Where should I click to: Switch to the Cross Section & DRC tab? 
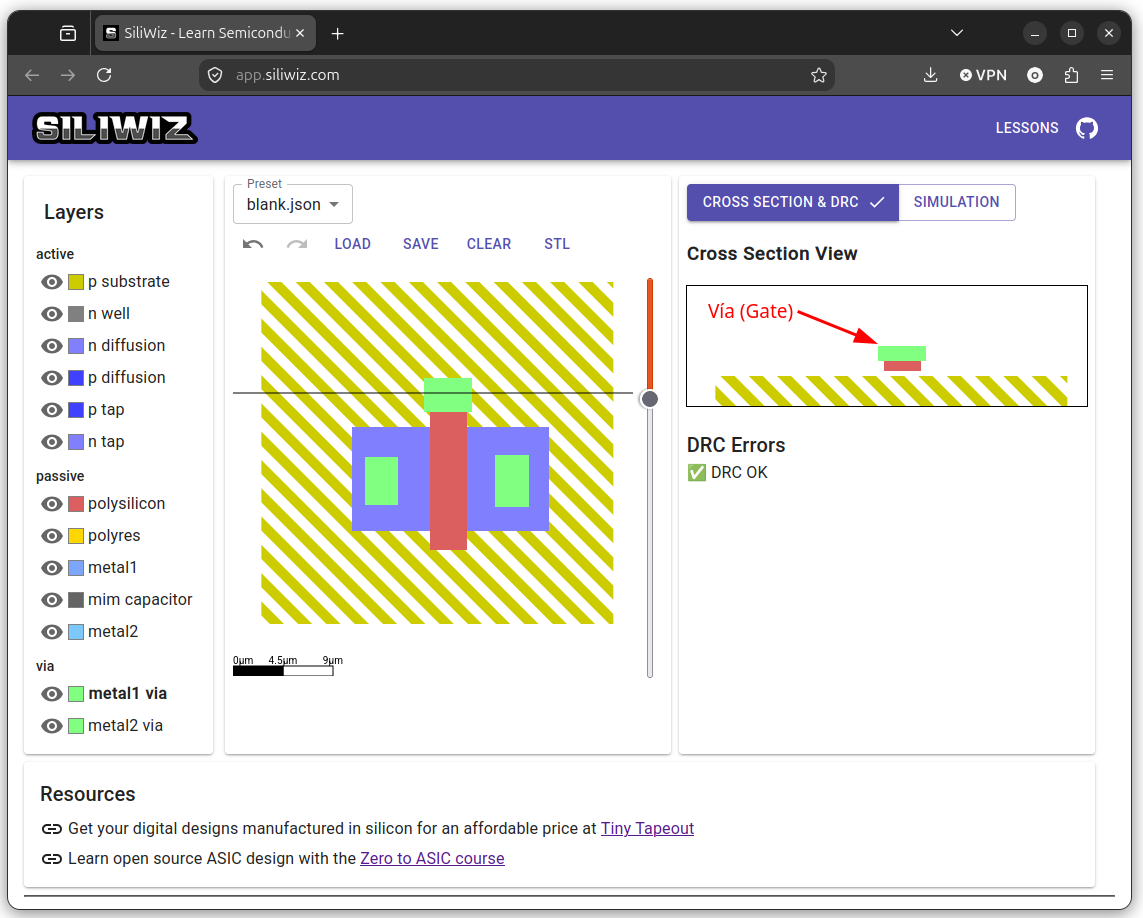(x=793, y=202)
